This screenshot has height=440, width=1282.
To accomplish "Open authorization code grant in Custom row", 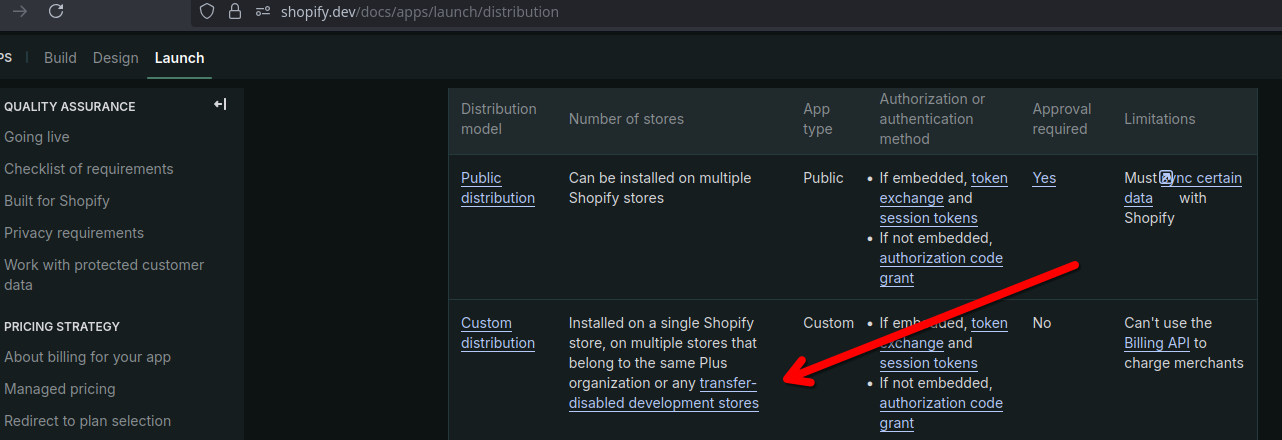I will click(x=941, y=413).
